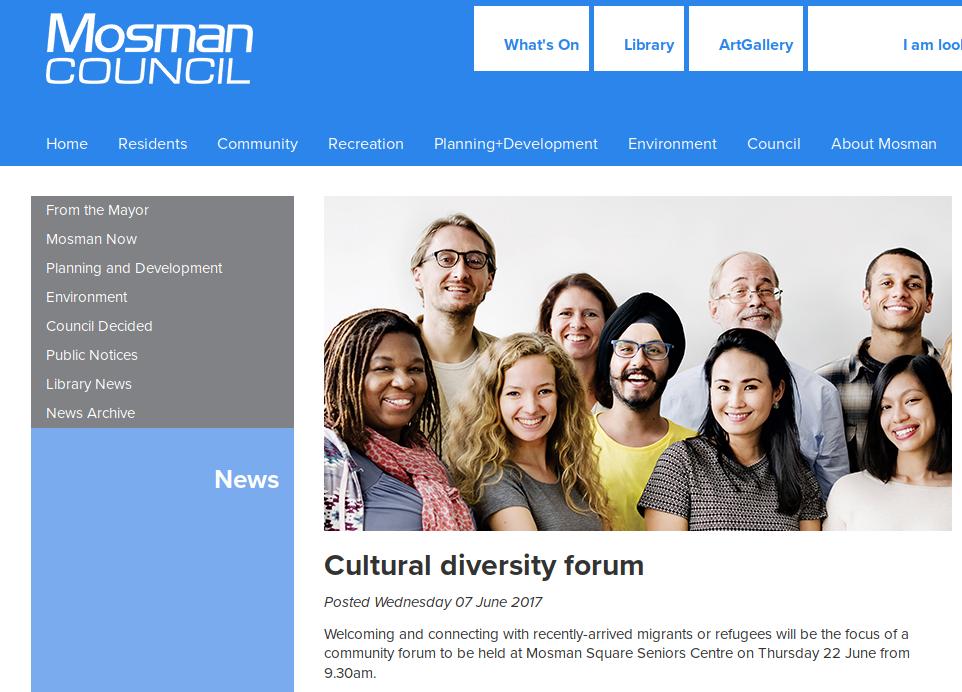The image size is (962, 692).
Task: Open the ArtGallery button
Action: [x=745, y=39]
